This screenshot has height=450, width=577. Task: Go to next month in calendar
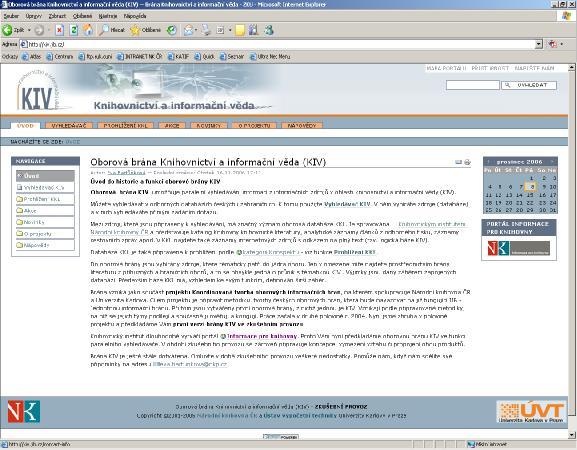click(552, 162)
